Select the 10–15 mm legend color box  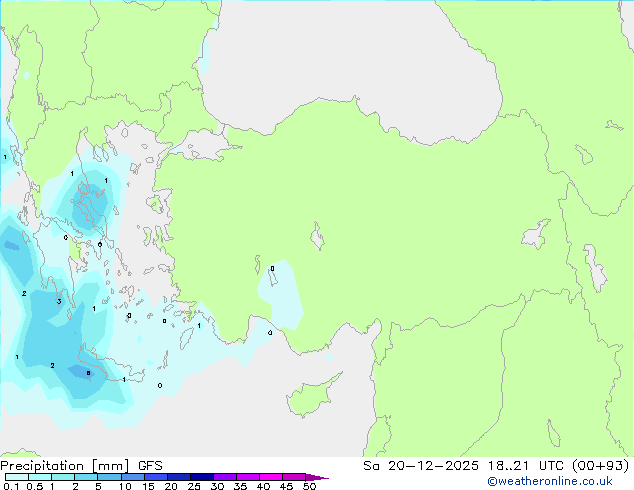[x=132, y=477]
